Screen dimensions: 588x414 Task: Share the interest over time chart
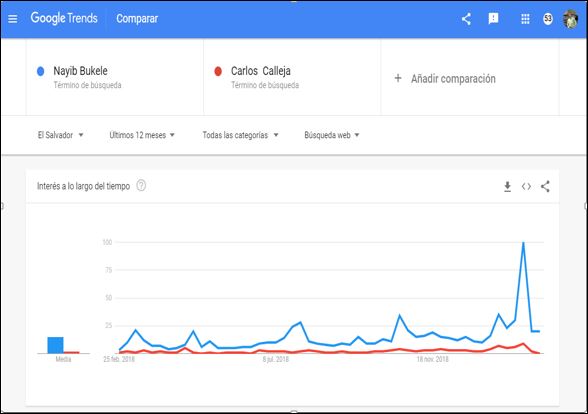click(x=545, y=186)
